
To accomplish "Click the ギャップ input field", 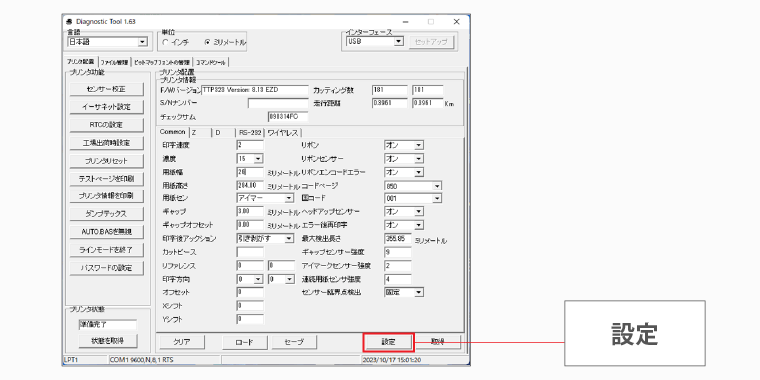I will 250,212.
